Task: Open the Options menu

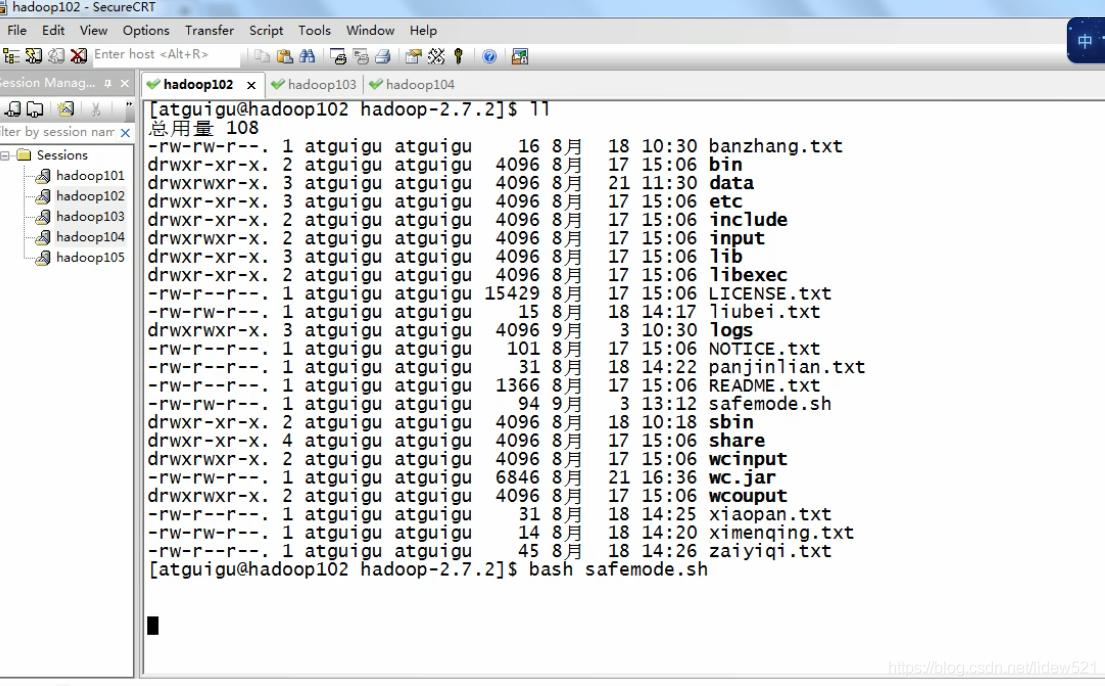Action: pos(146,30)
